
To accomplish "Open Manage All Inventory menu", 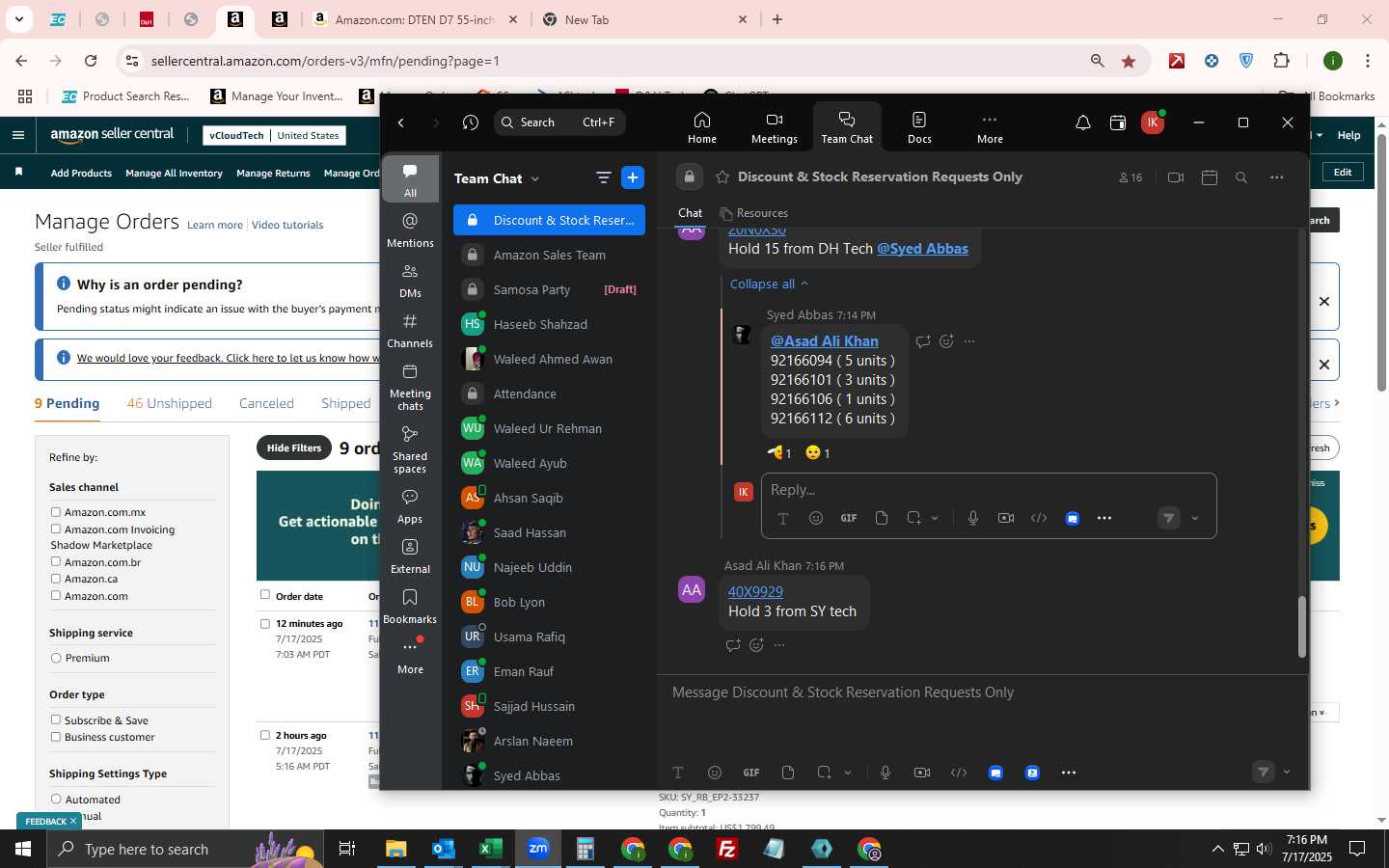I will coord(174,174).
